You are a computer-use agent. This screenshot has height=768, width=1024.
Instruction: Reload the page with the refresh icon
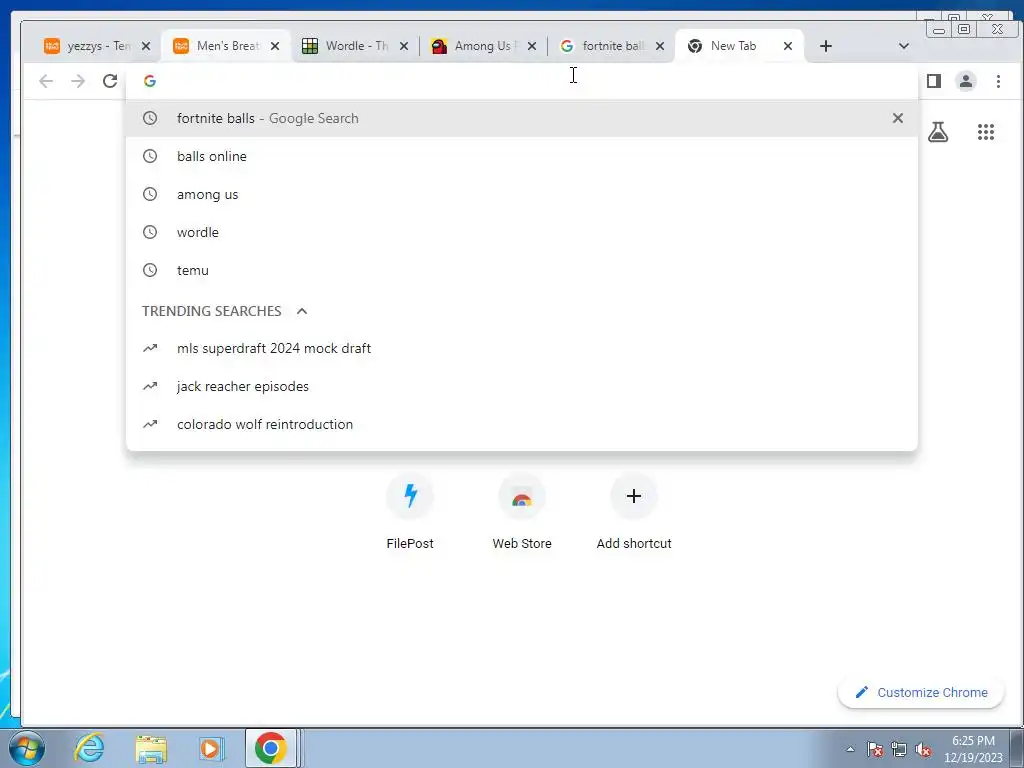110,81
